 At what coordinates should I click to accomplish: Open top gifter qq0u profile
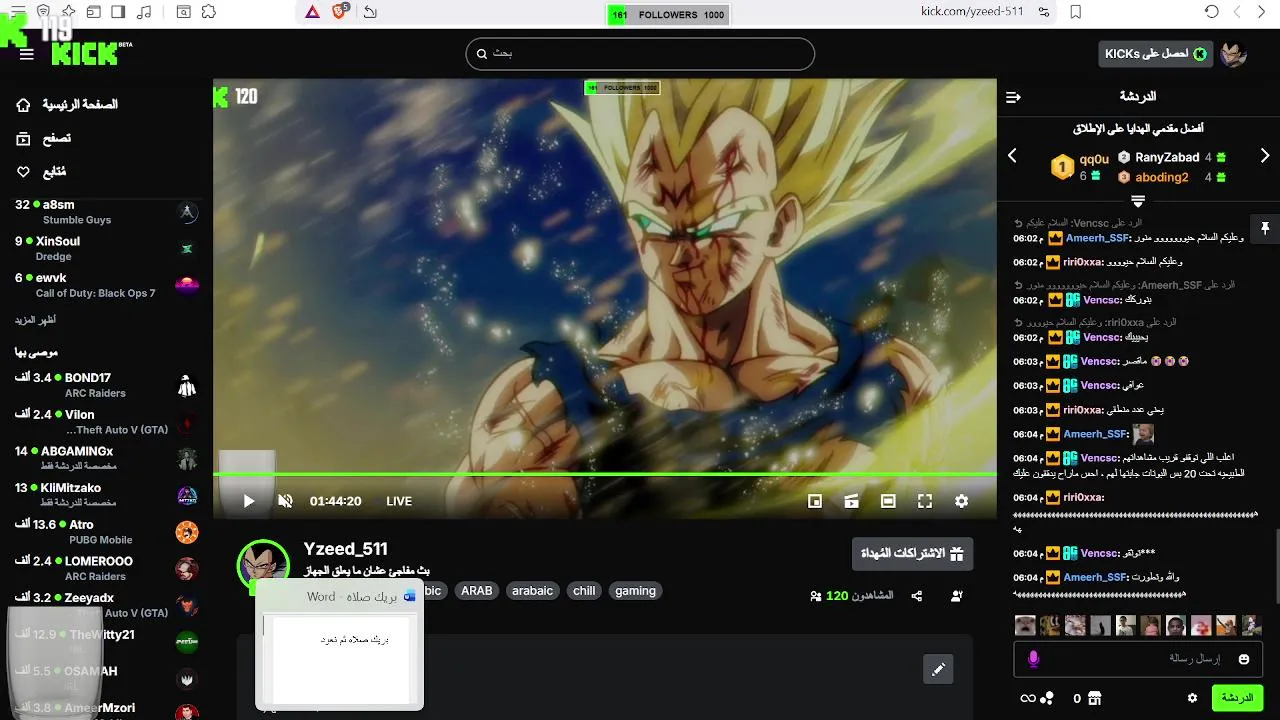(1094, 159)
